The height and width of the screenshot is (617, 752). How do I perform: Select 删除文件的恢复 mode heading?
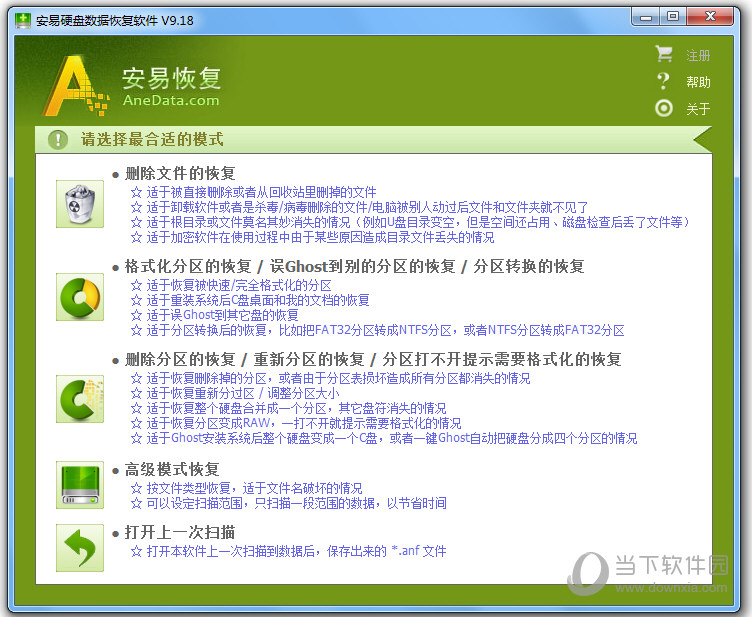coord(180,174)
